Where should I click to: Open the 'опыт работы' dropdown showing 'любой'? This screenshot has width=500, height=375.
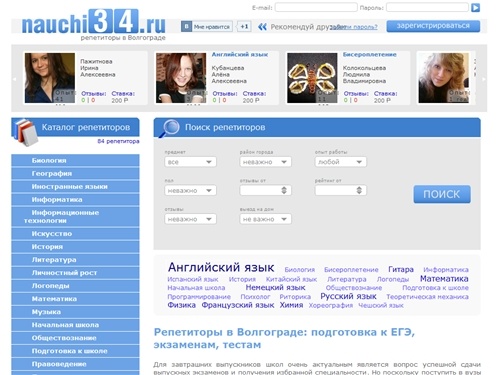tap(341, 162)
